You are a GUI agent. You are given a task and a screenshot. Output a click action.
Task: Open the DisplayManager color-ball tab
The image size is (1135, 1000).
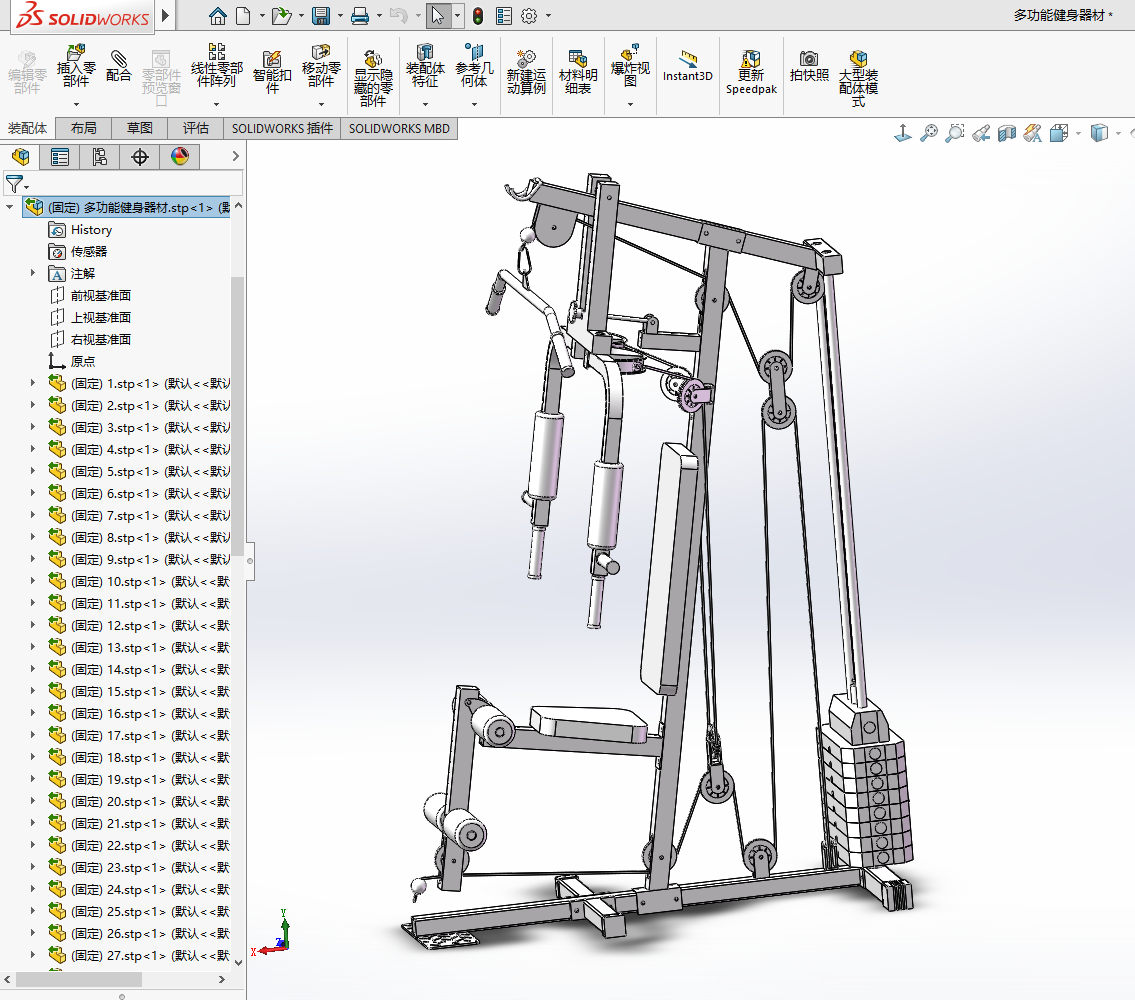pyautogui.click(x=180, y=157)
